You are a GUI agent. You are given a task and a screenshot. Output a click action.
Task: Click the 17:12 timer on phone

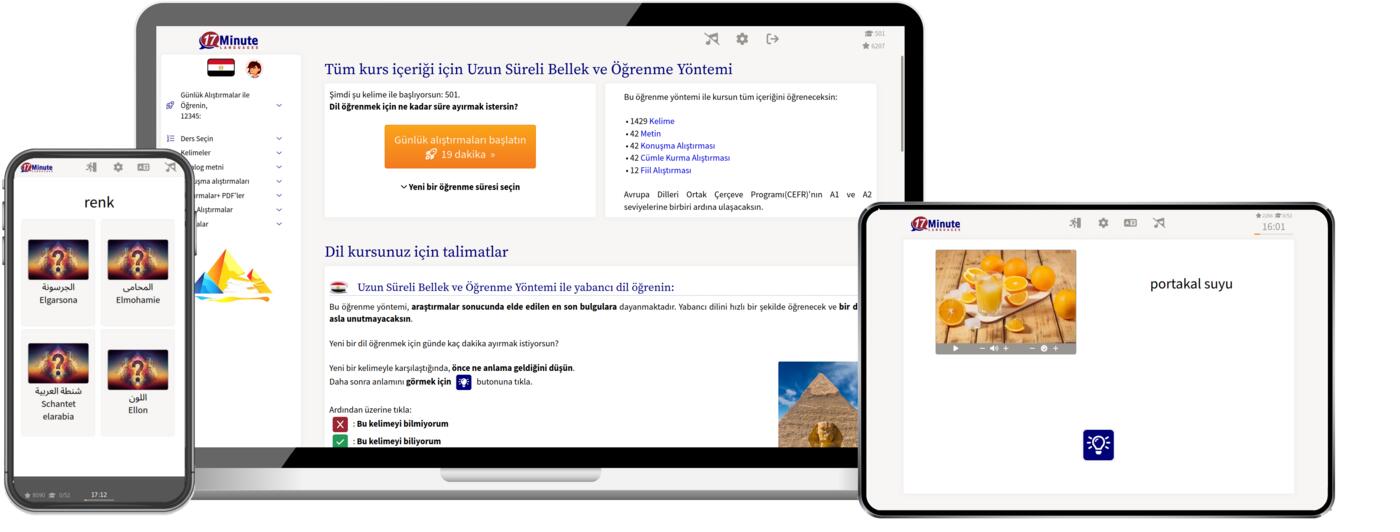pyautogui.click(x=99, y=494)
